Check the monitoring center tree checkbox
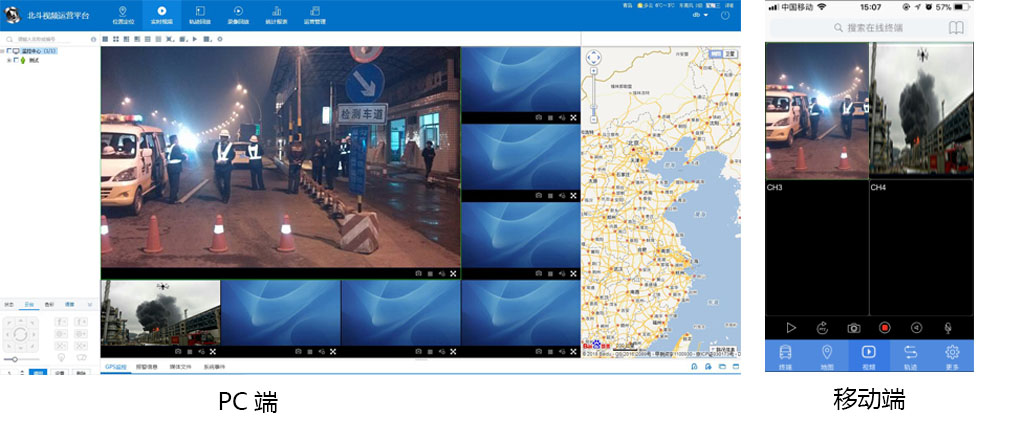The width and height of the screenshot is (1024, 437). [x=9, y=51]
